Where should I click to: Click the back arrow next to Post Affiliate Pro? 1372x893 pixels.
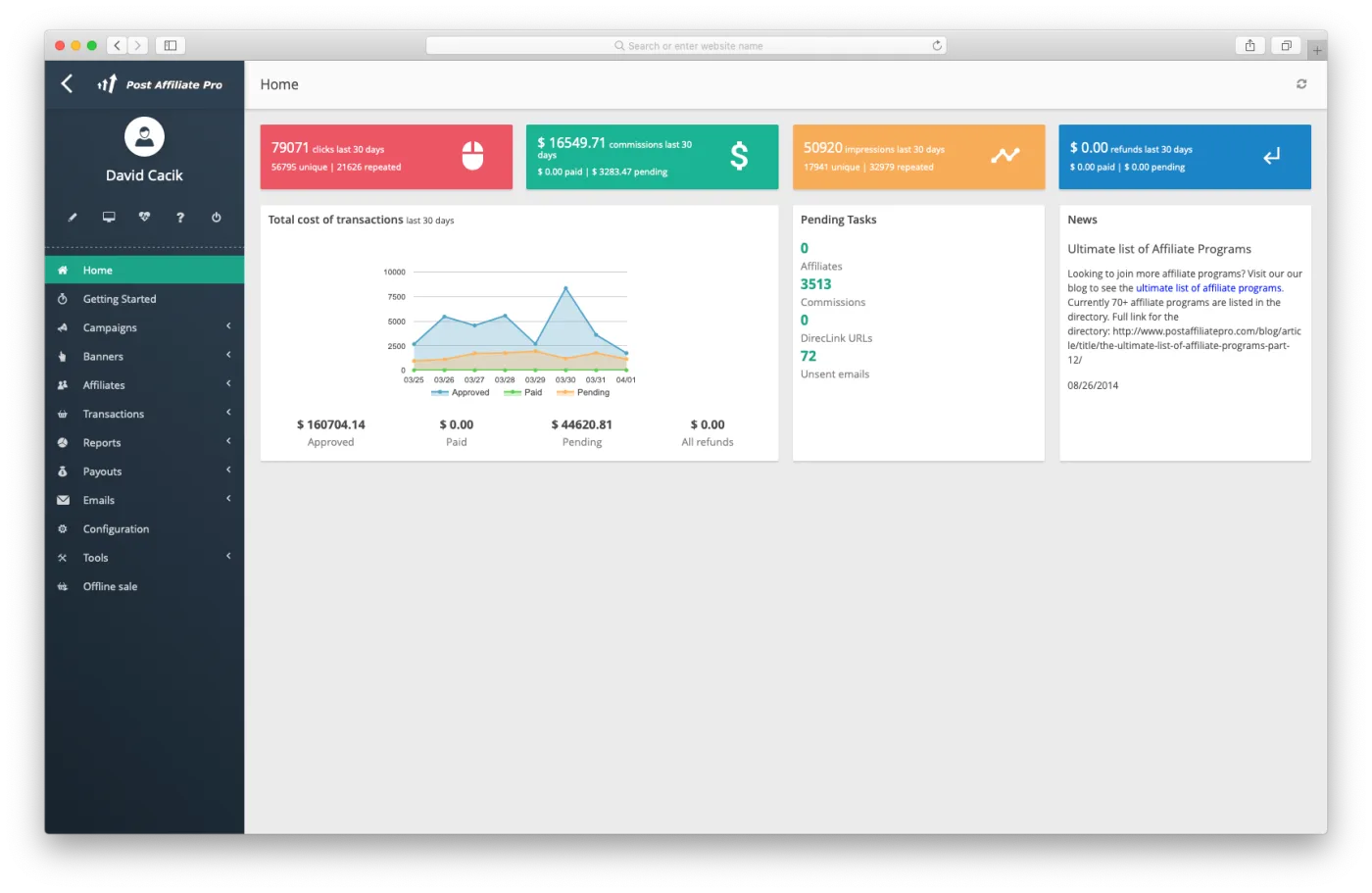67,84
